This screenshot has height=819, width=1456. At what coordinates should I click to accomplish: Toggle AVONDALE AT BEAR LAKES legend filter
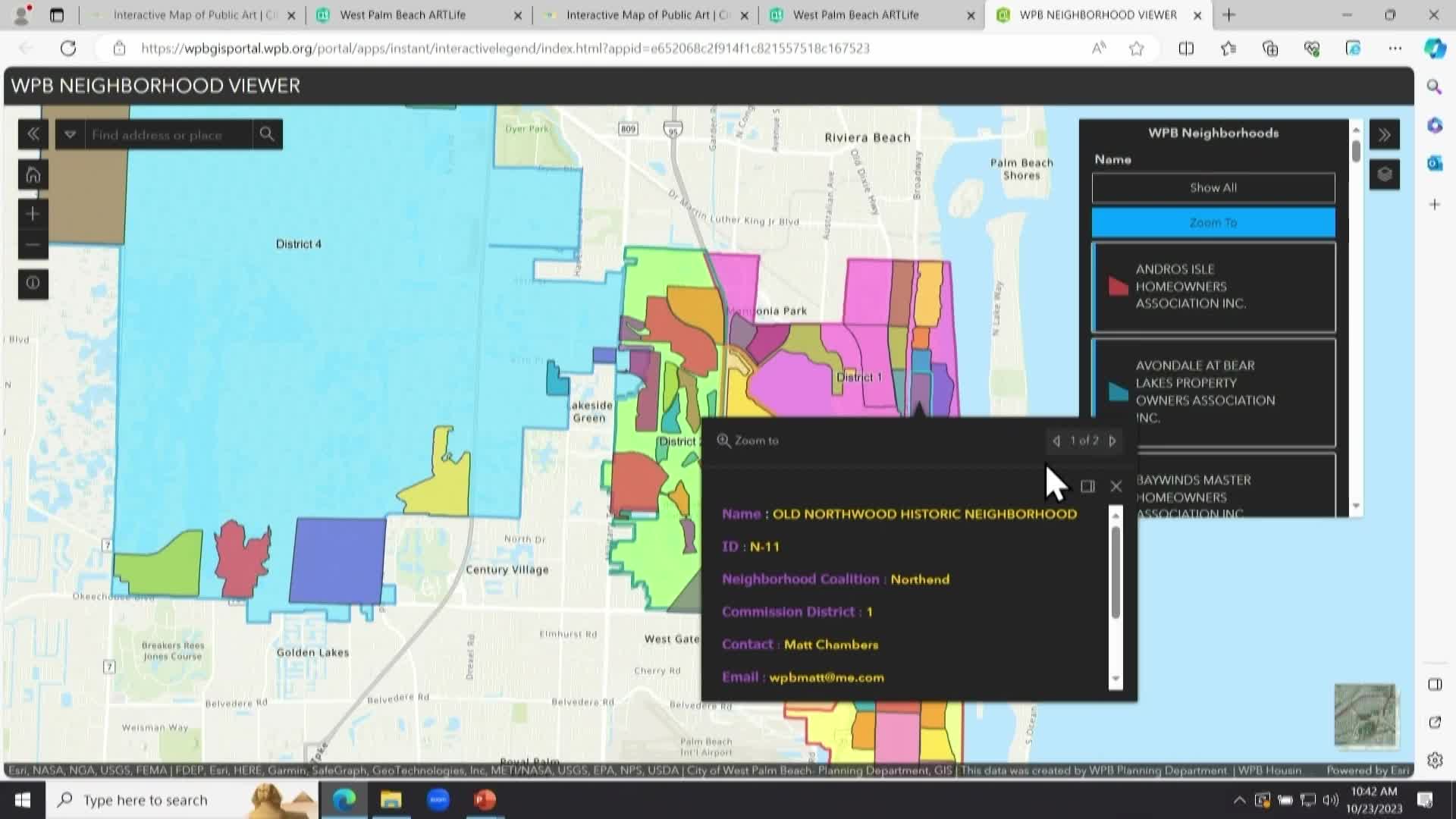1213,391
